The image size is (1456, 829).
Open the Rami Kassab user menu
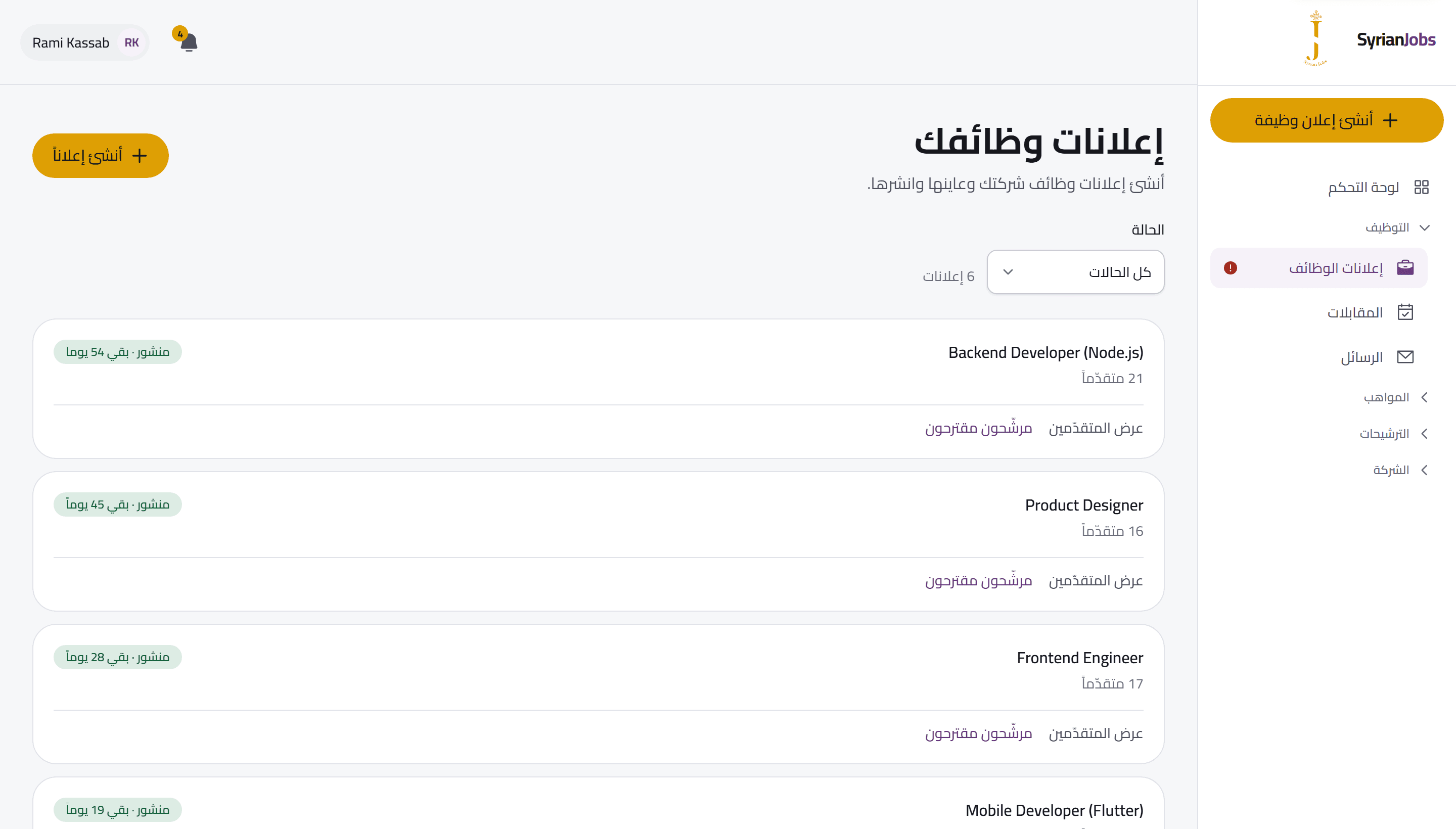coord(85,42)
